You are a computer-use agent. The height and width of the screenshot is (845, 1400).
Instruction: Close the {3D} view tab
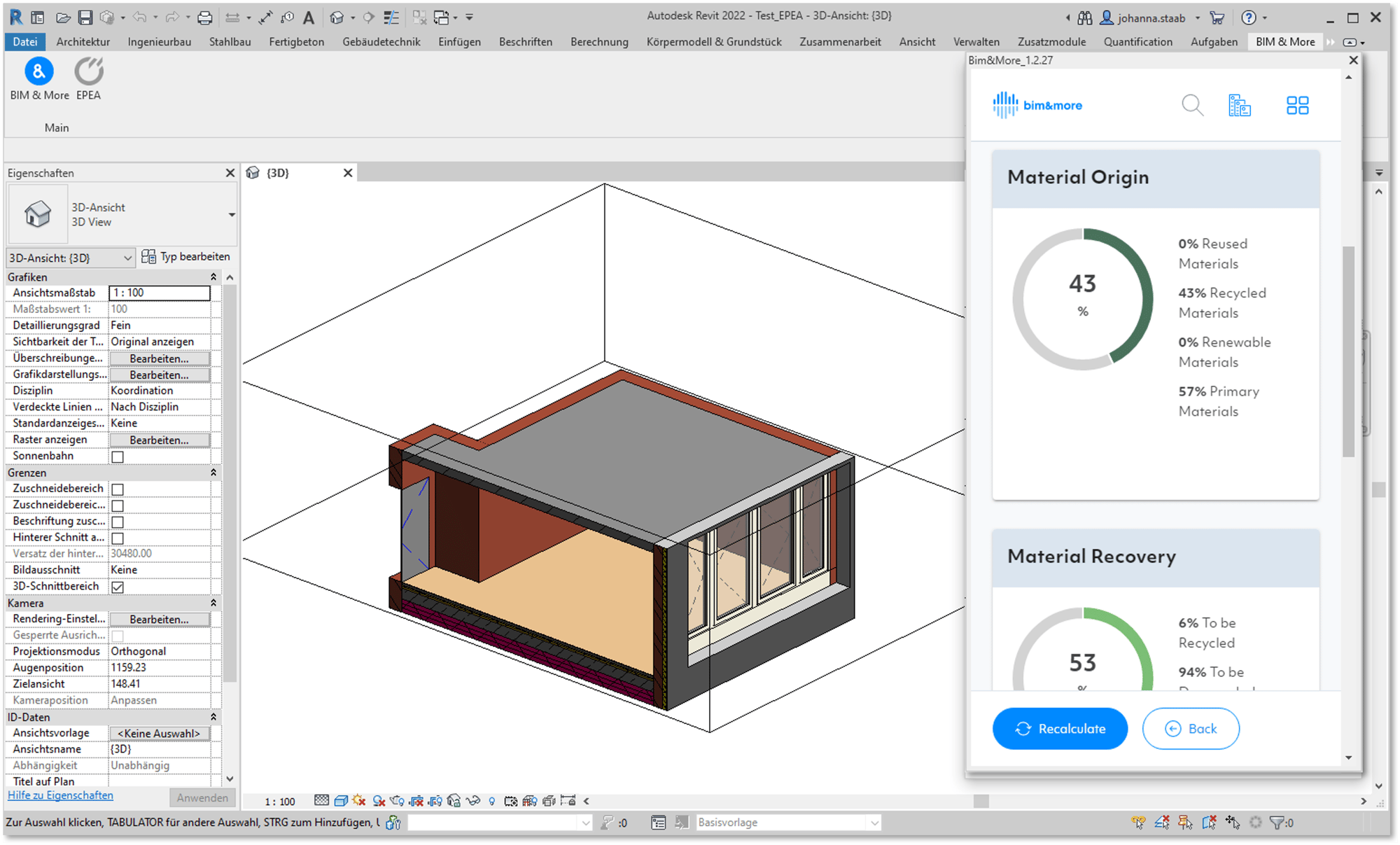click(x=347, y=173)
